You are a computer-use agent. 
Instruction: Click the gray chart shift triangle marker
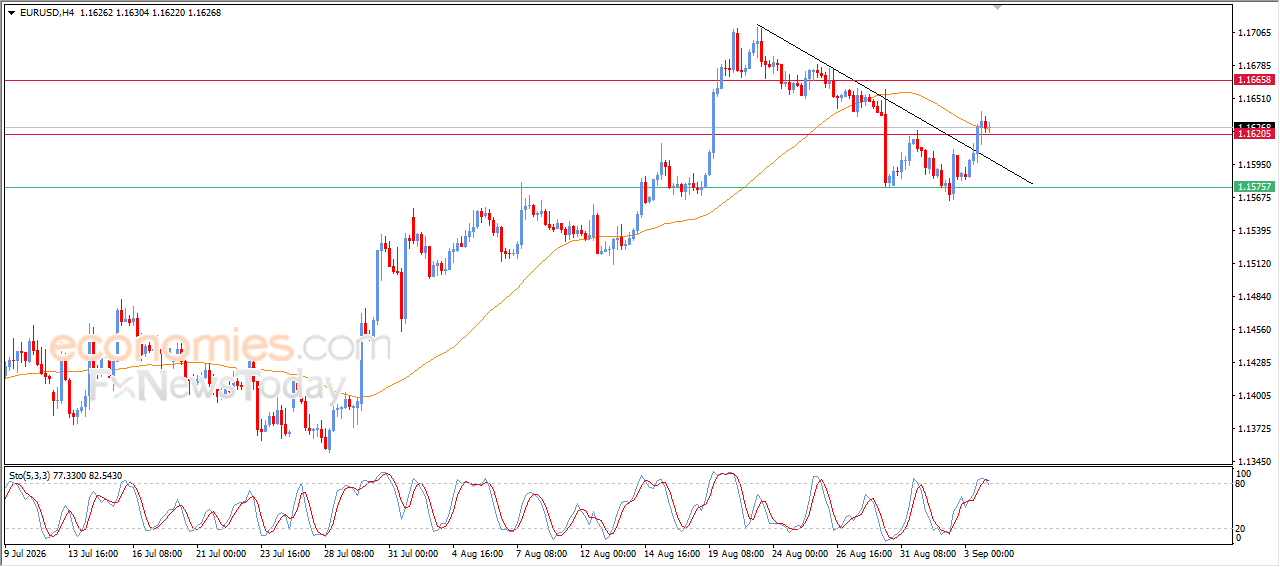click(996, 7)
